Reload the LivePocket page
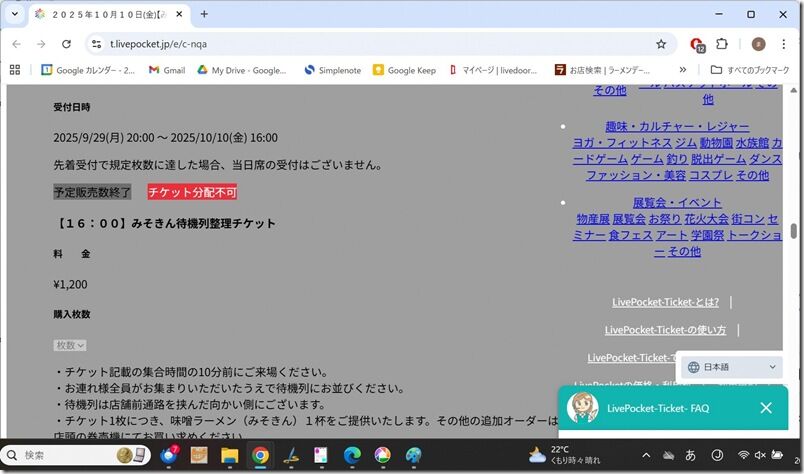The image size is (804, 474). point(66,44)
